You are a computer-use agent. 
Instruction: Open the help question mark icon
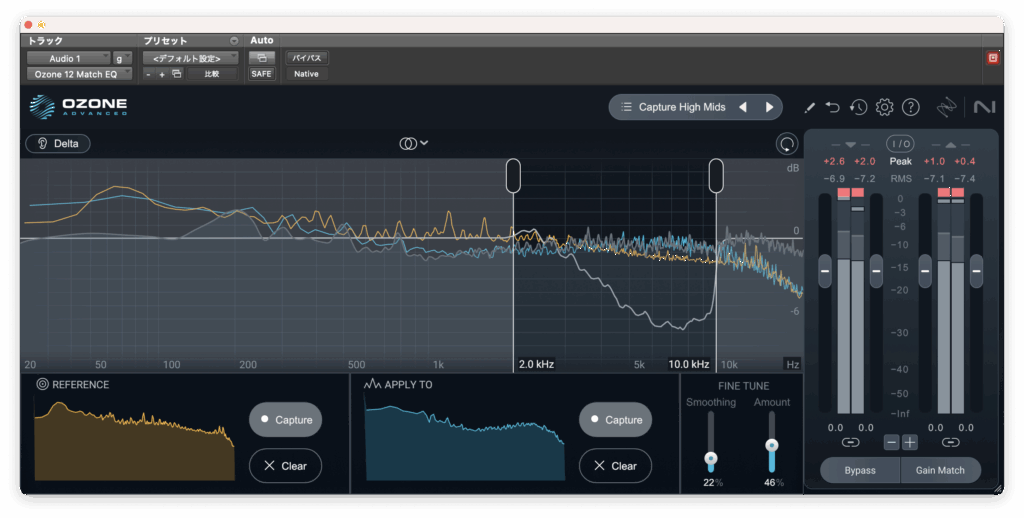point(910,107)
